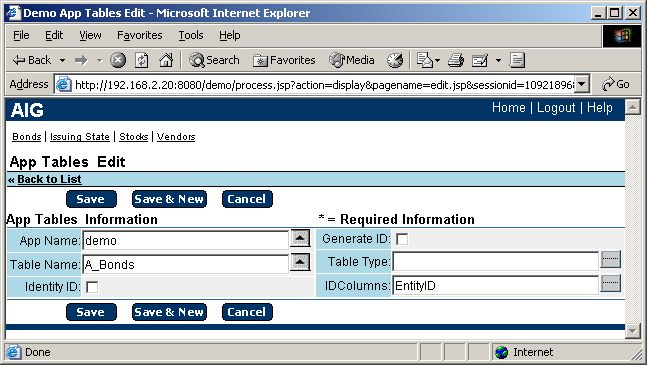Click the Internet zone globe icon
This screenshot has width=647, height=365.
pos(502,352)
